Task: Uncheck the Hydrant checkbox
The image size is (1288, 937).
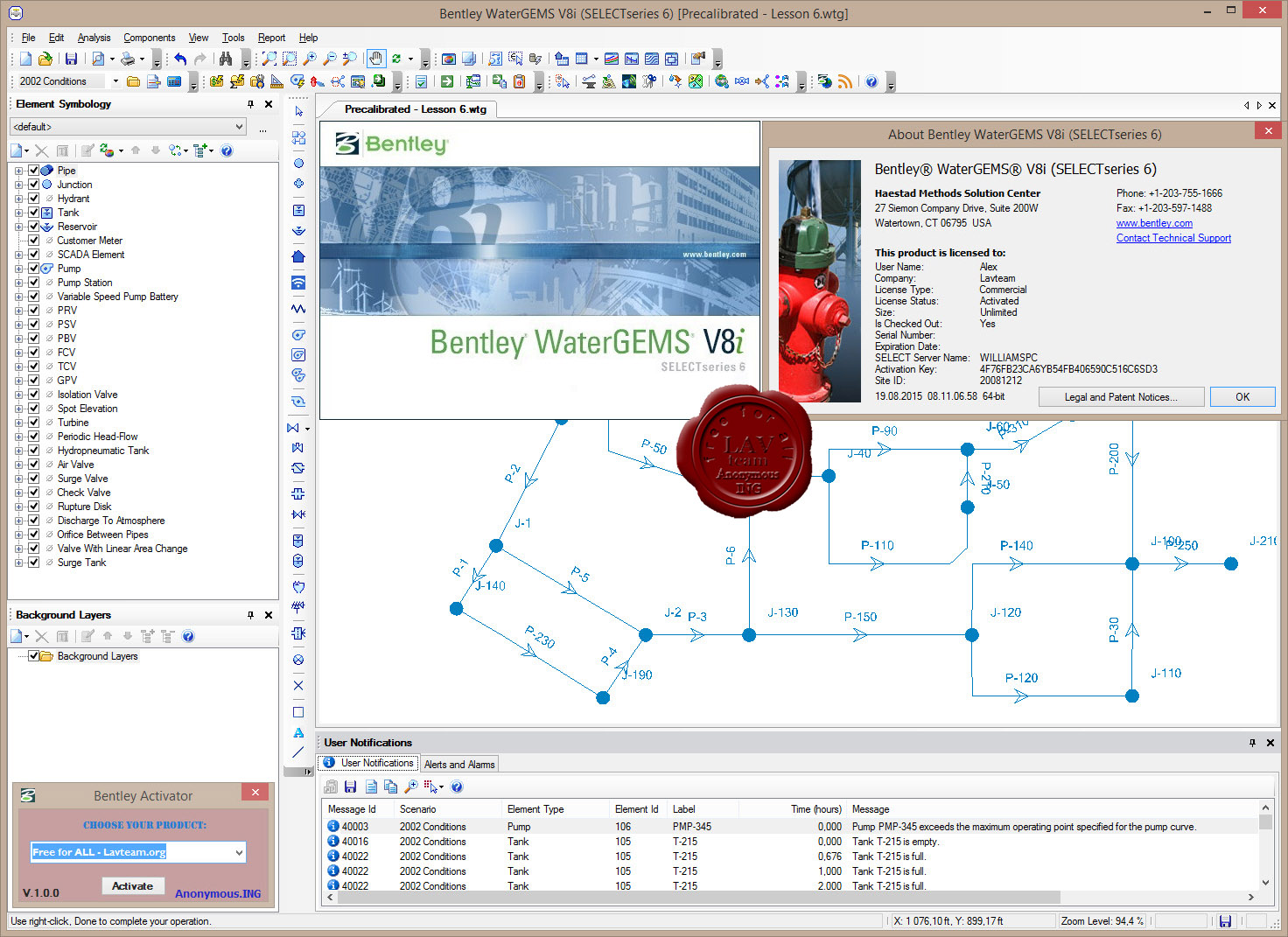Action: pyautogui.click(x=33, y=199)
